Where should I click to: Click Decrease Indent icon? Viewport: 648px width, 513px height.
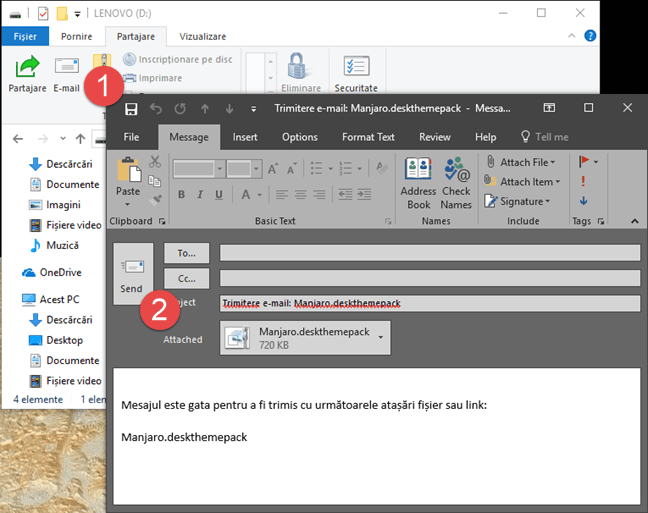coord(345,194)
